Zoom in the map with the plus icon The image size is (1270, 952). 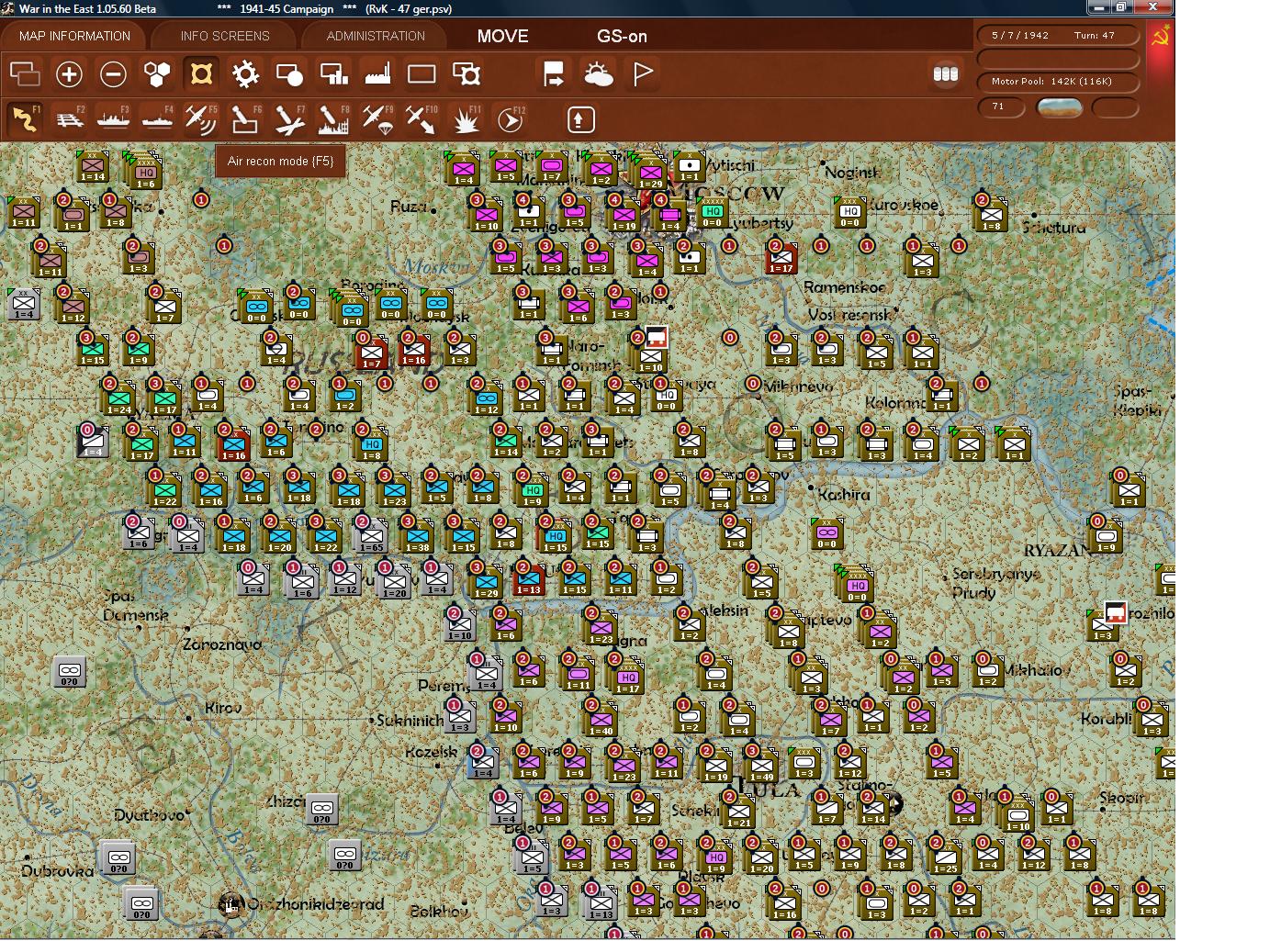69,73
